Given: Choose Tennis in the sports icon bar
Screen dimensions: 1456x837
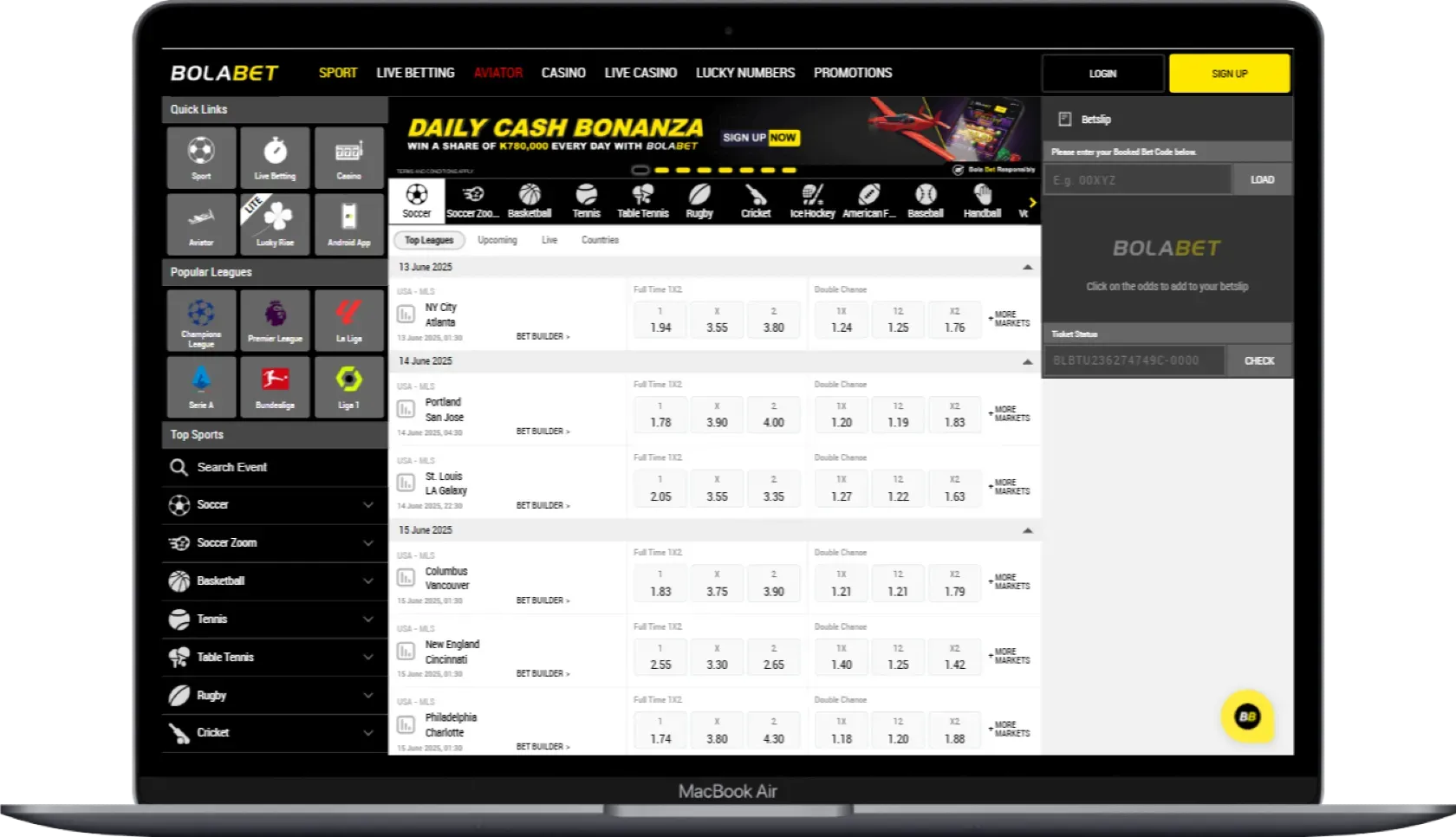Looking at the screenshot, I should pyautogui.click(x=586, y=201).
